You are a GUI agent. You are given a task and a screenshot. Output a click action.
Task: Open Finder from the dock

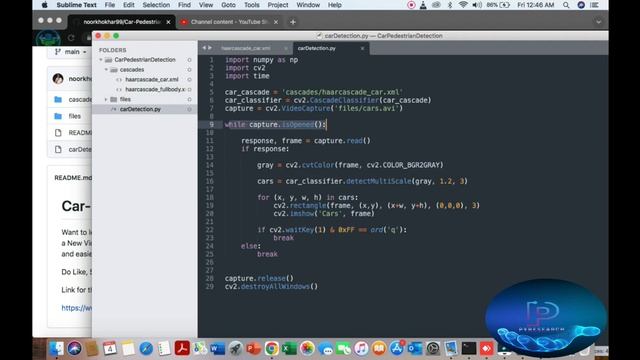tap(56, 348)
